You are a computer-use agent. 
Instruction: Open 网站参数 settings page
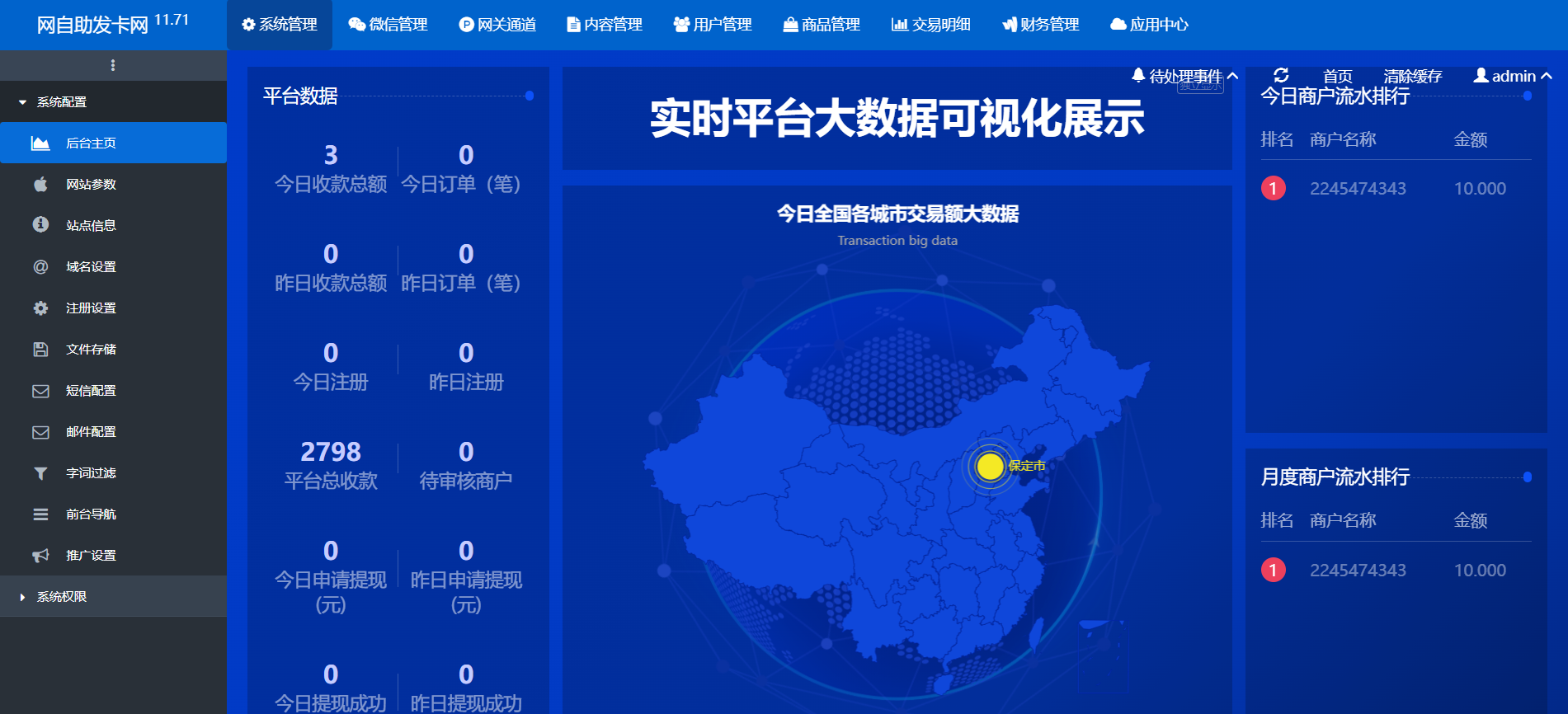(113, 184)
